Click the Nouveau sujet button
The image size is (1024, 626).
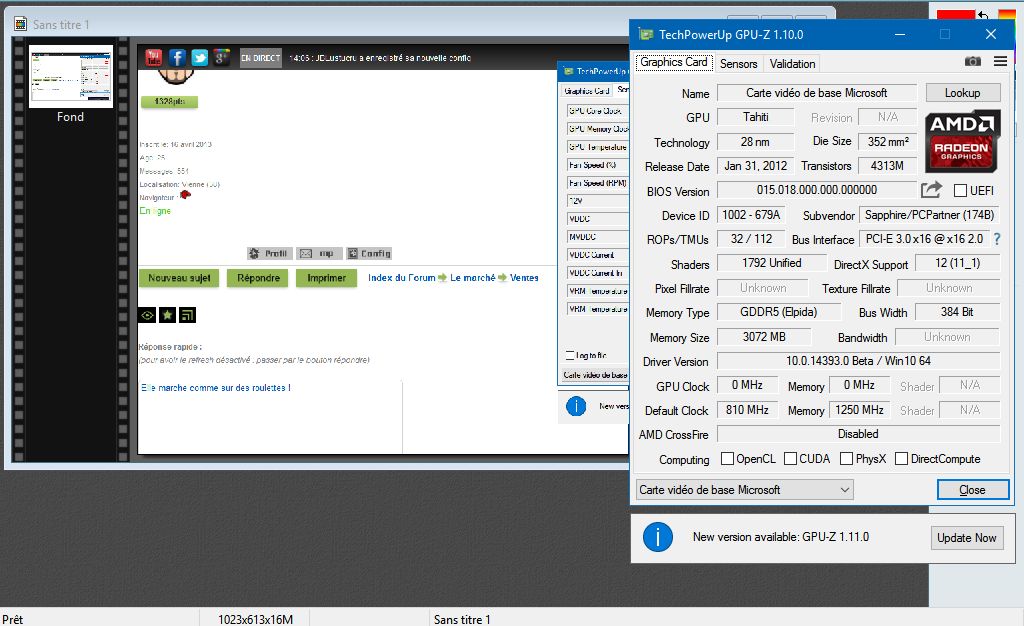[179, 278]
